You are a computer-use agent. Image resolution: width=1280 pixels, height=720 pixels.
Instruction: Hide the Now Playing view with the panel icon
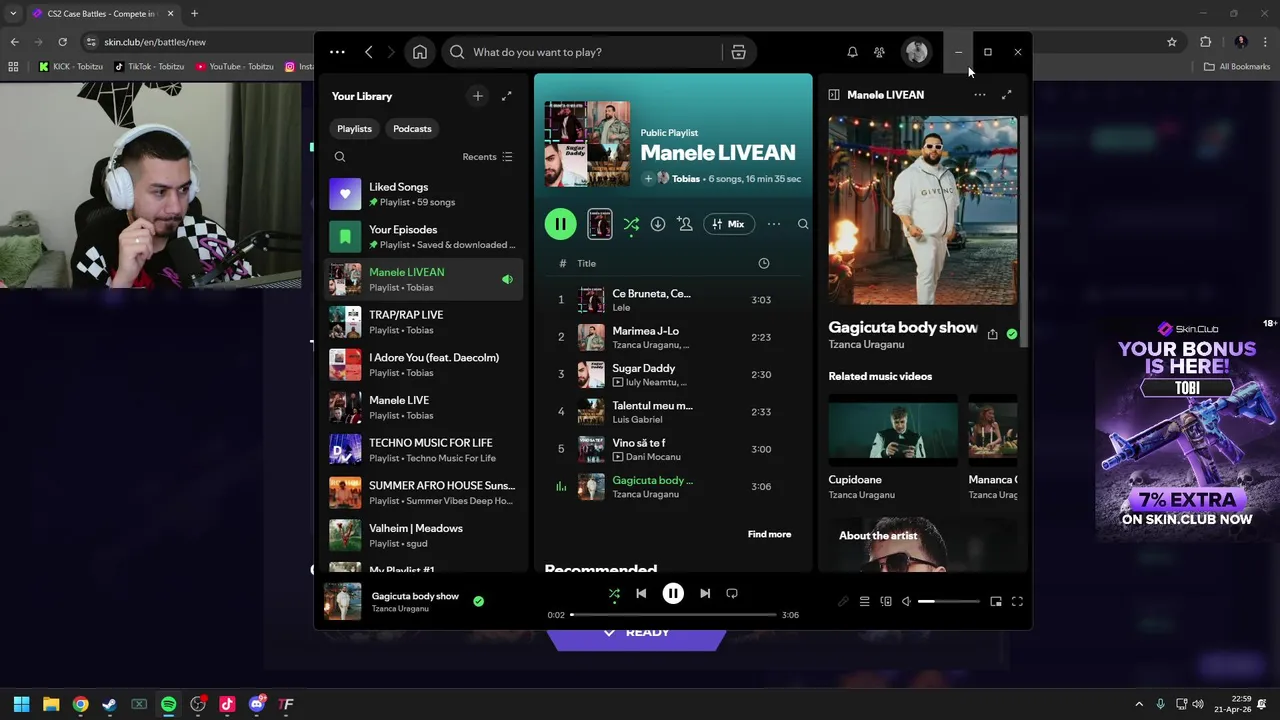[834, 95]
